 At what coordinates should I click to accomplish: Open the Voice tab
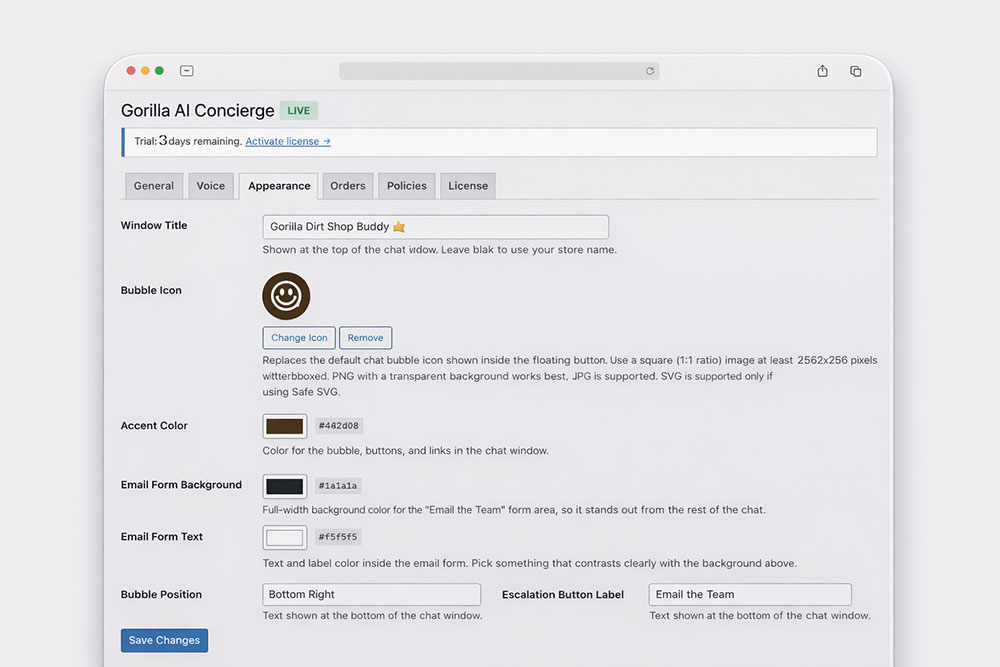point(210,186)
